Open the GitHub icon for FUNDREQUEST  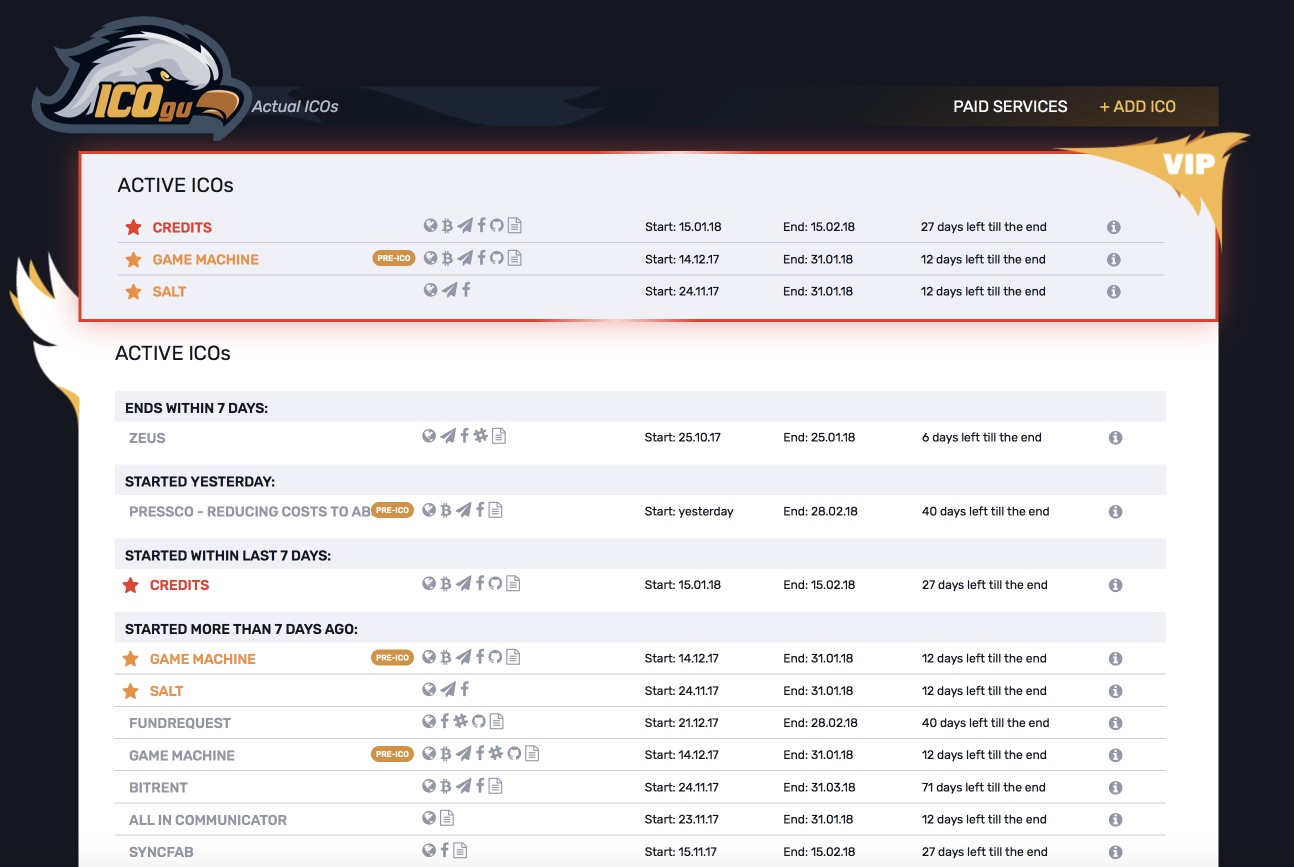tap(478, 721)
